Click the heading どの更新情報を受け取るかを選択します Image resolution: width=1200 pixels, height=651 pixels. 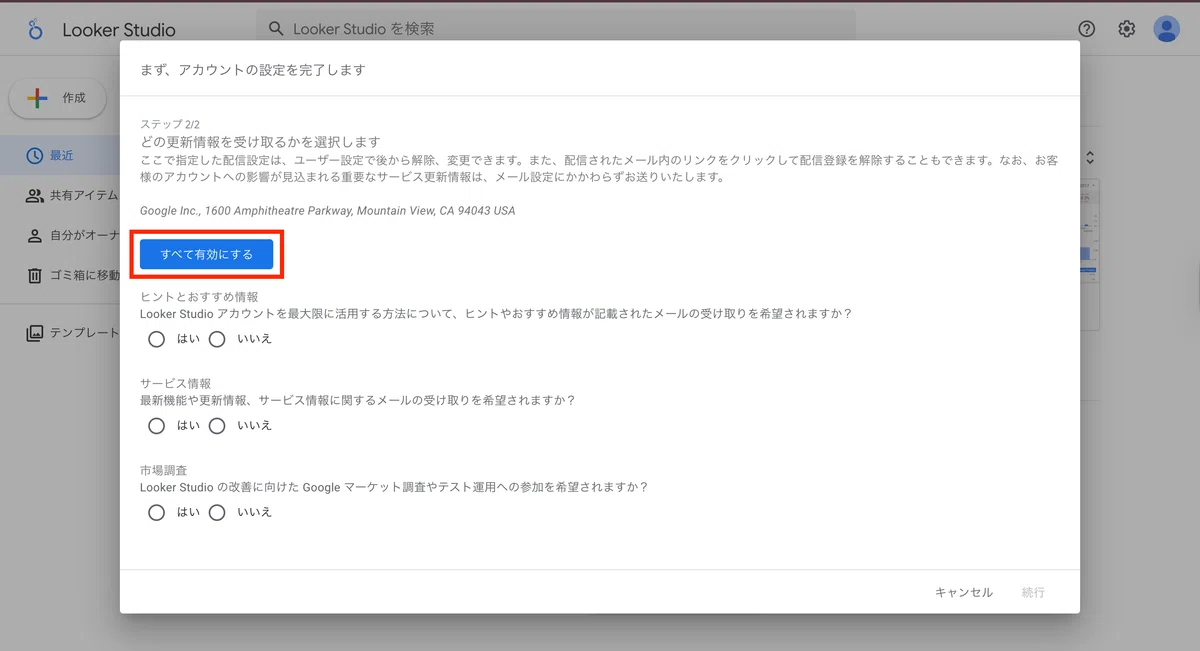click(260, 142)
